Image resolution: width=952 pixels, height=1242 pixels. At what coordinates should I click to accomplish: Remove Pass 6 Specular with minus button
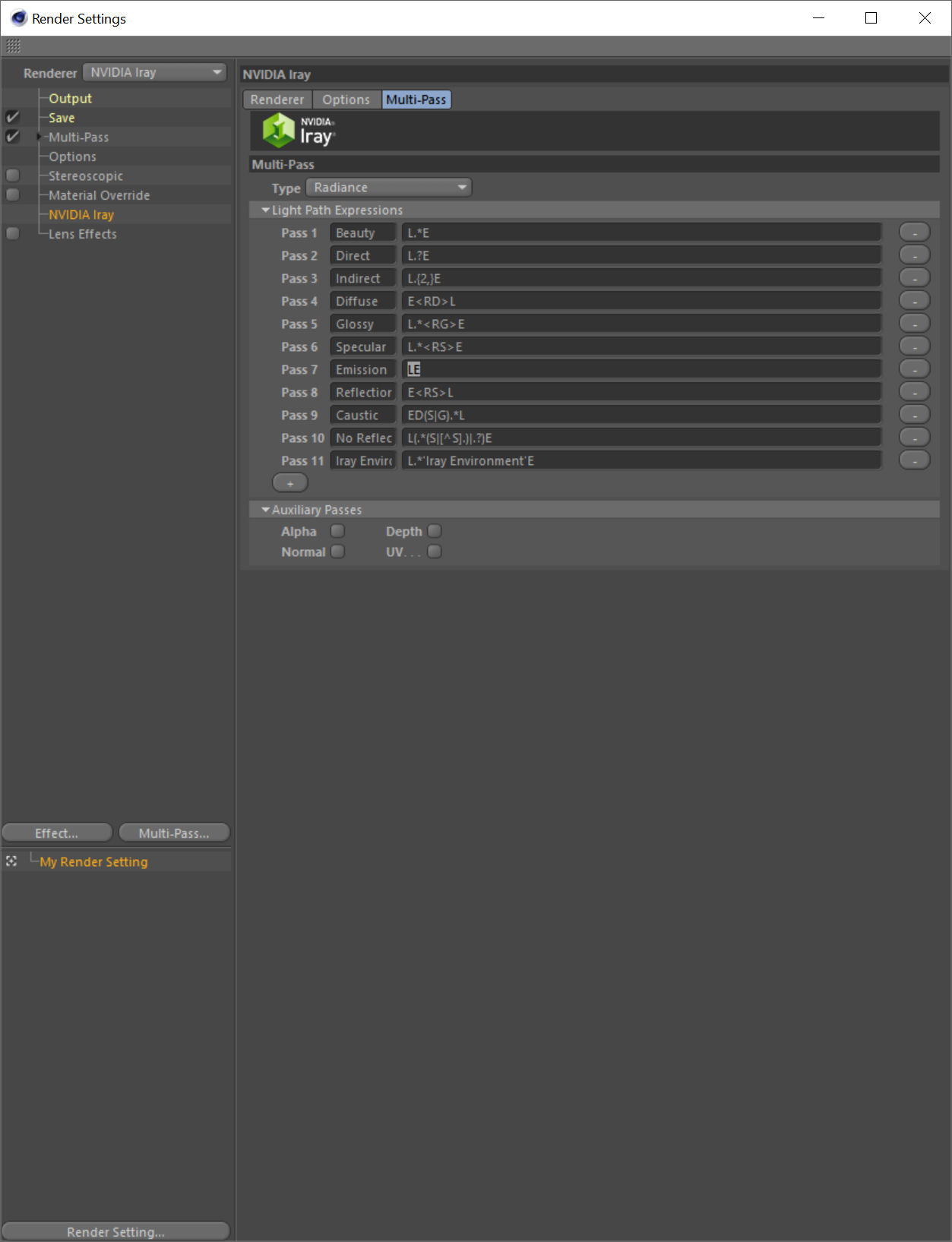(914, 346)
